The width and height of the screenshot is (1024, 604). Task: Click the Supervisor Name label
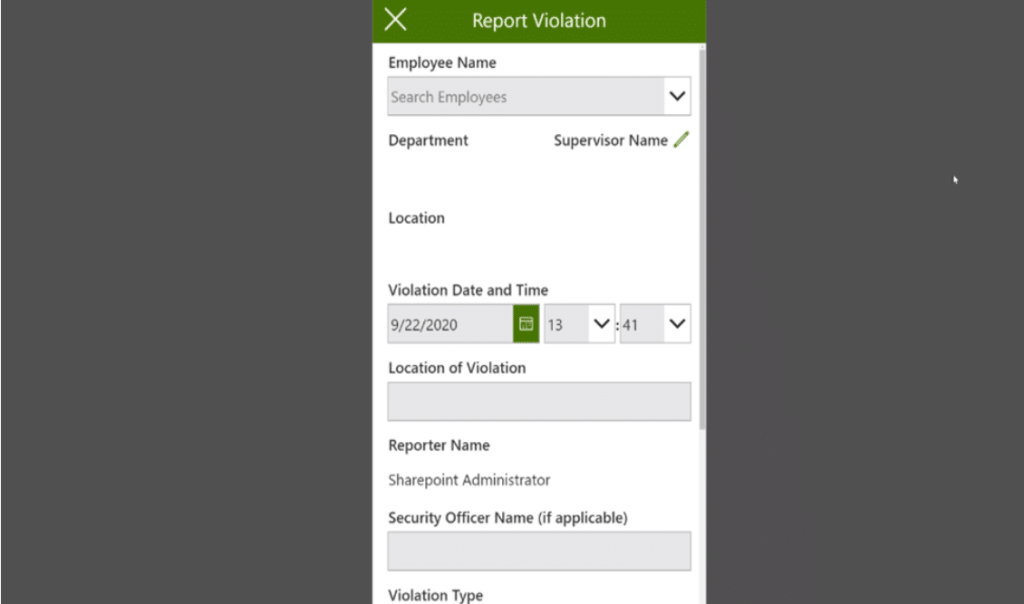point(611,140)
